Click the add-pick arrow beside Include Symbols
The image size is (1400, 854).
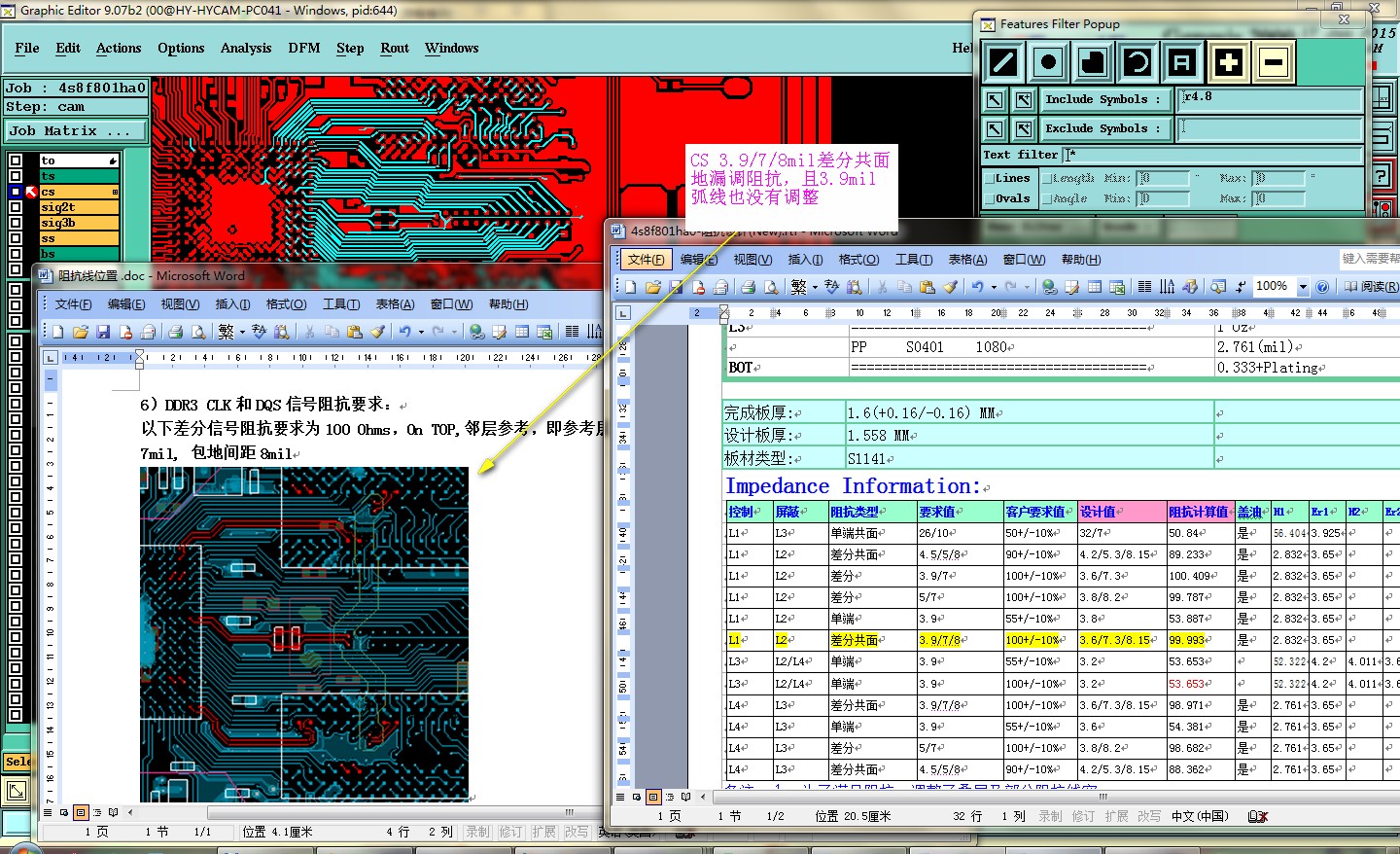click(1024, 100)
